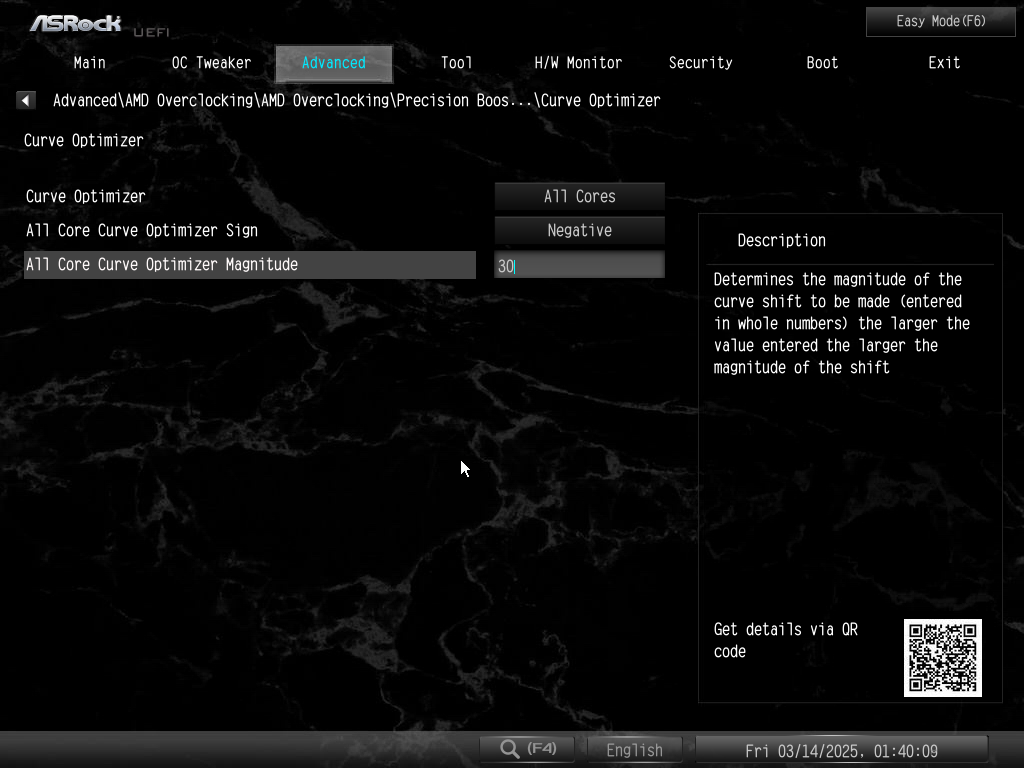Click the back arrow icon beside breadcrumb
The width and height of the screenshot is (1024, 768).
25,100
